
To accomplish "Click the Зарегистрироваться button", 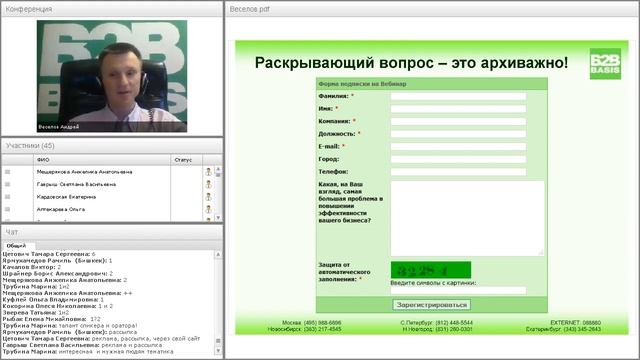I will click(431, 305).
